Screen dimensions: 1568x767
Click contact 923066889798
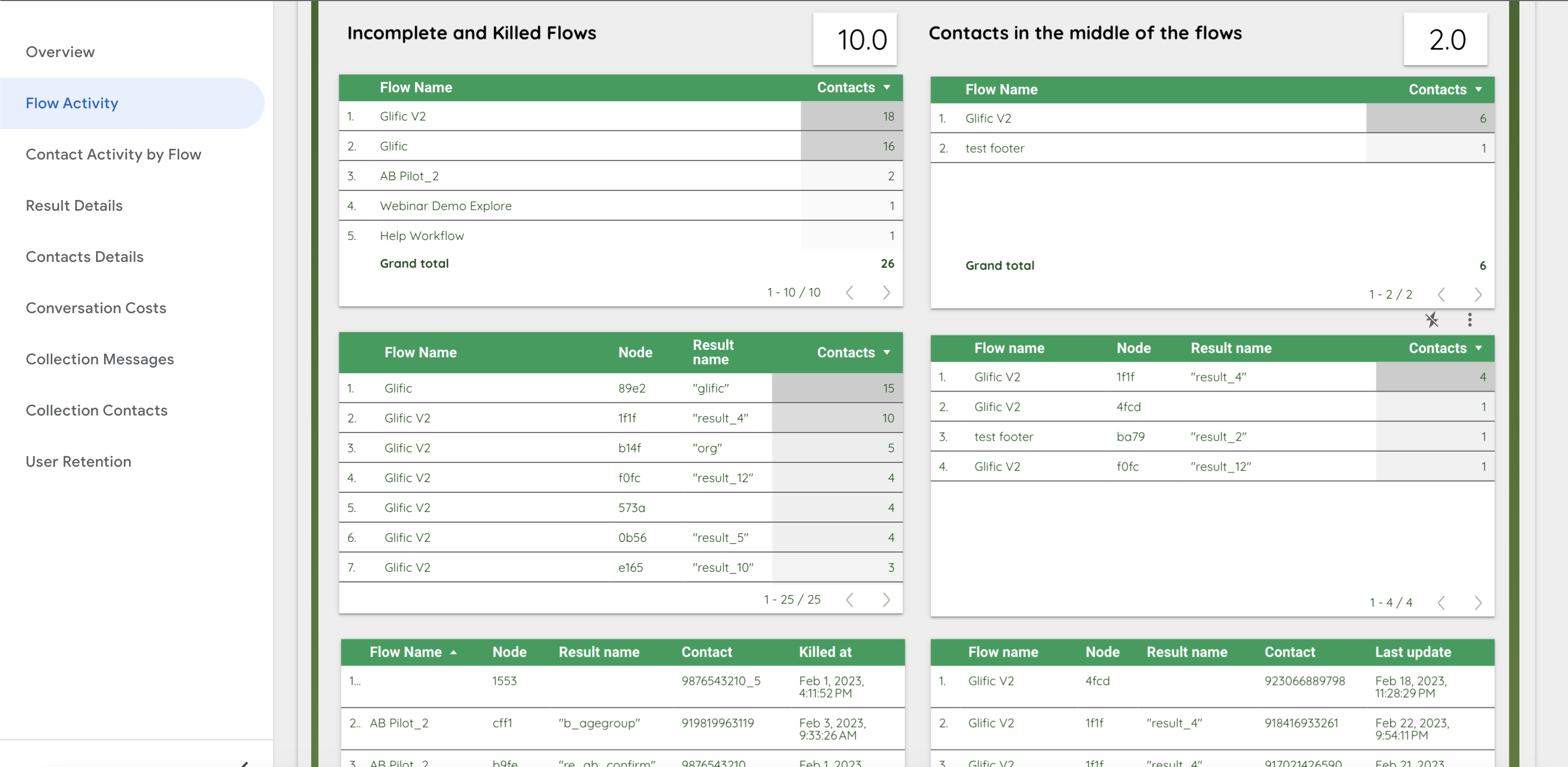coord(1304,681)
